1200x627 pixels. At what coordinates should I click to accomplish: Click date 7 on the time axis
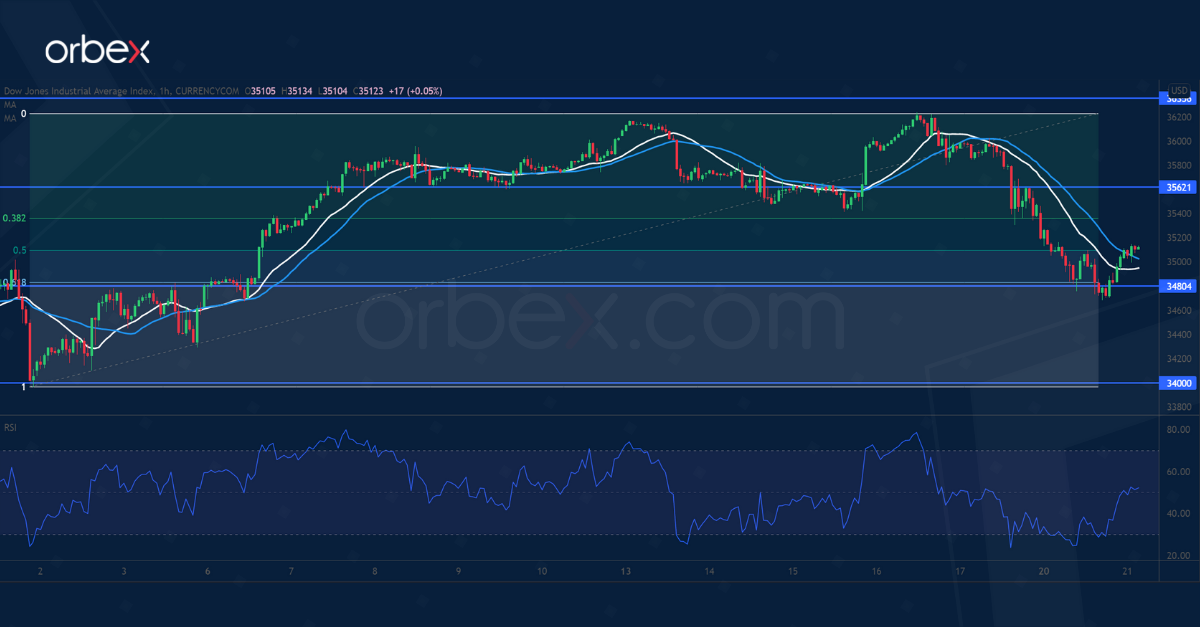290,571
